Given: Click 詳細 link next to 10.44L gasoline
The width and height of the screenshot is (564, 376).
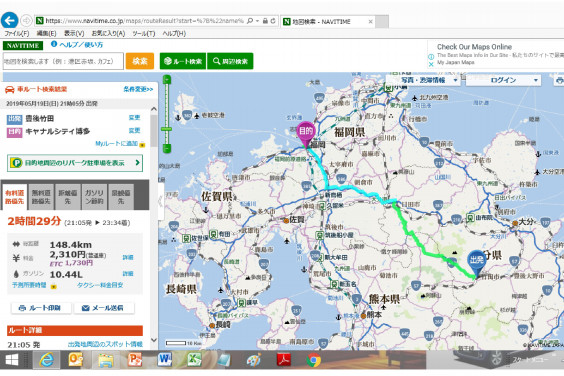Looking at the screenshot, I should pos(128,274).
